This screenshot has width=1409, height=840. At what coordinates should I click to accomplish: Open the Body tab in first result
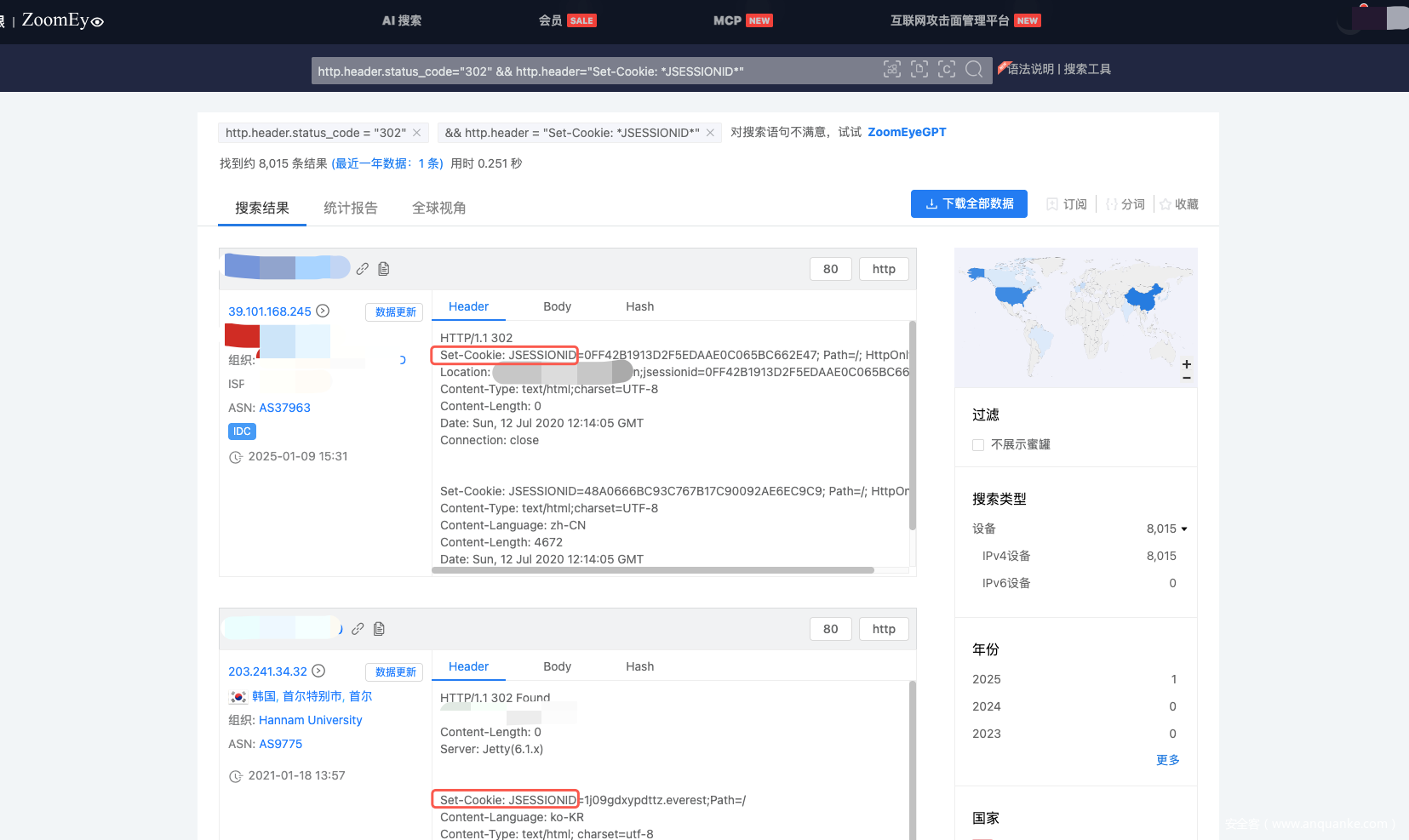pyautogui.click(x=557, y=306)
